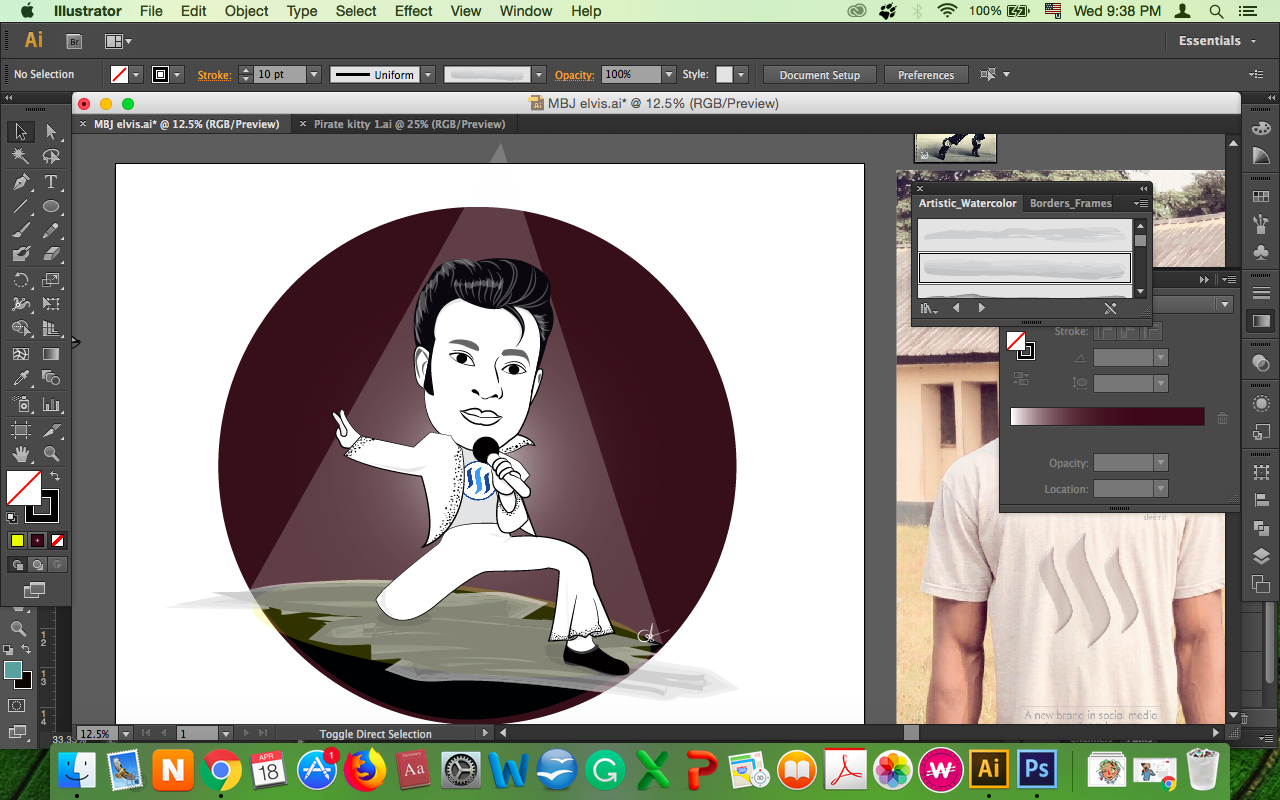Open the Symbols panel from the right dock
1280x800 pixels.
pyautogui.click(x=1261, y=252)
